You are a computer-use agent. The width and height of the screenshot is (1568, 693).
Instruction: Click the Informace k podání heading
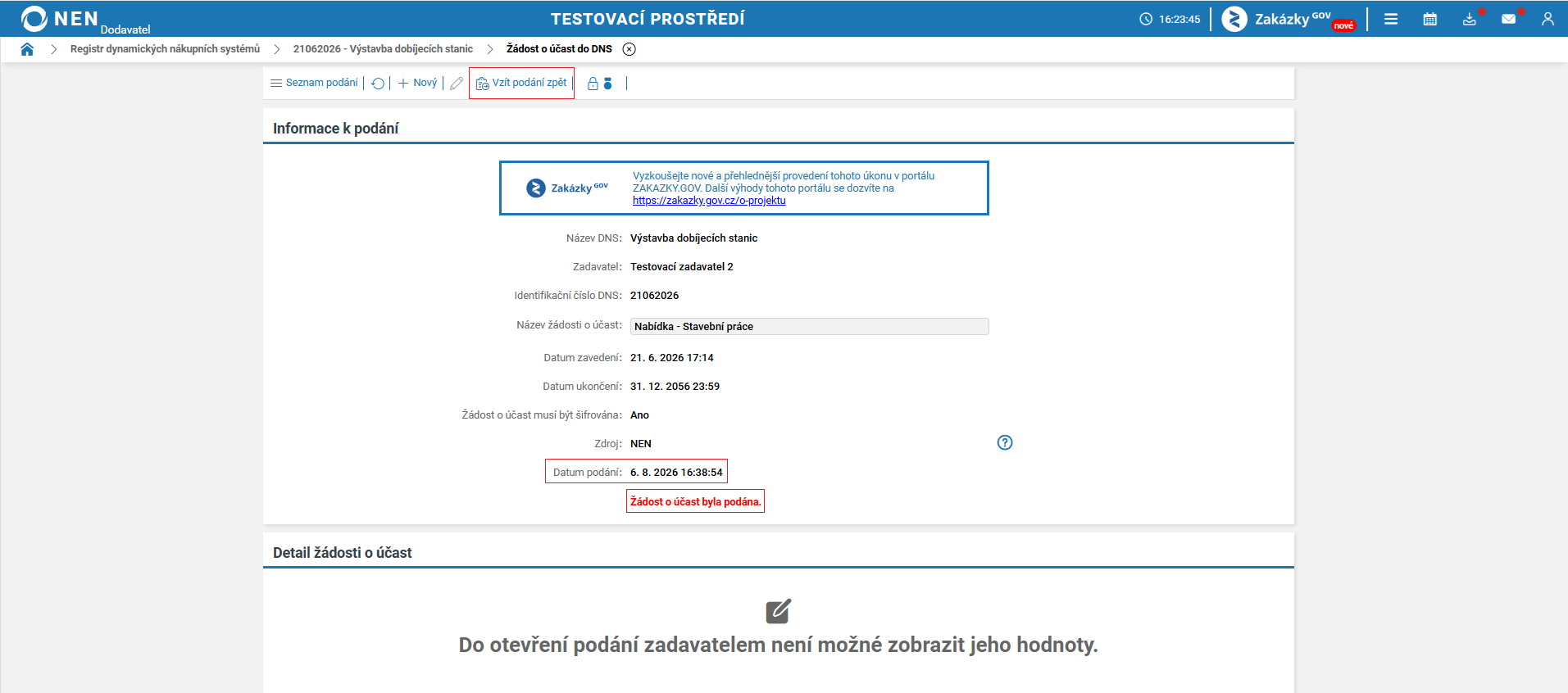coord(335,129)
